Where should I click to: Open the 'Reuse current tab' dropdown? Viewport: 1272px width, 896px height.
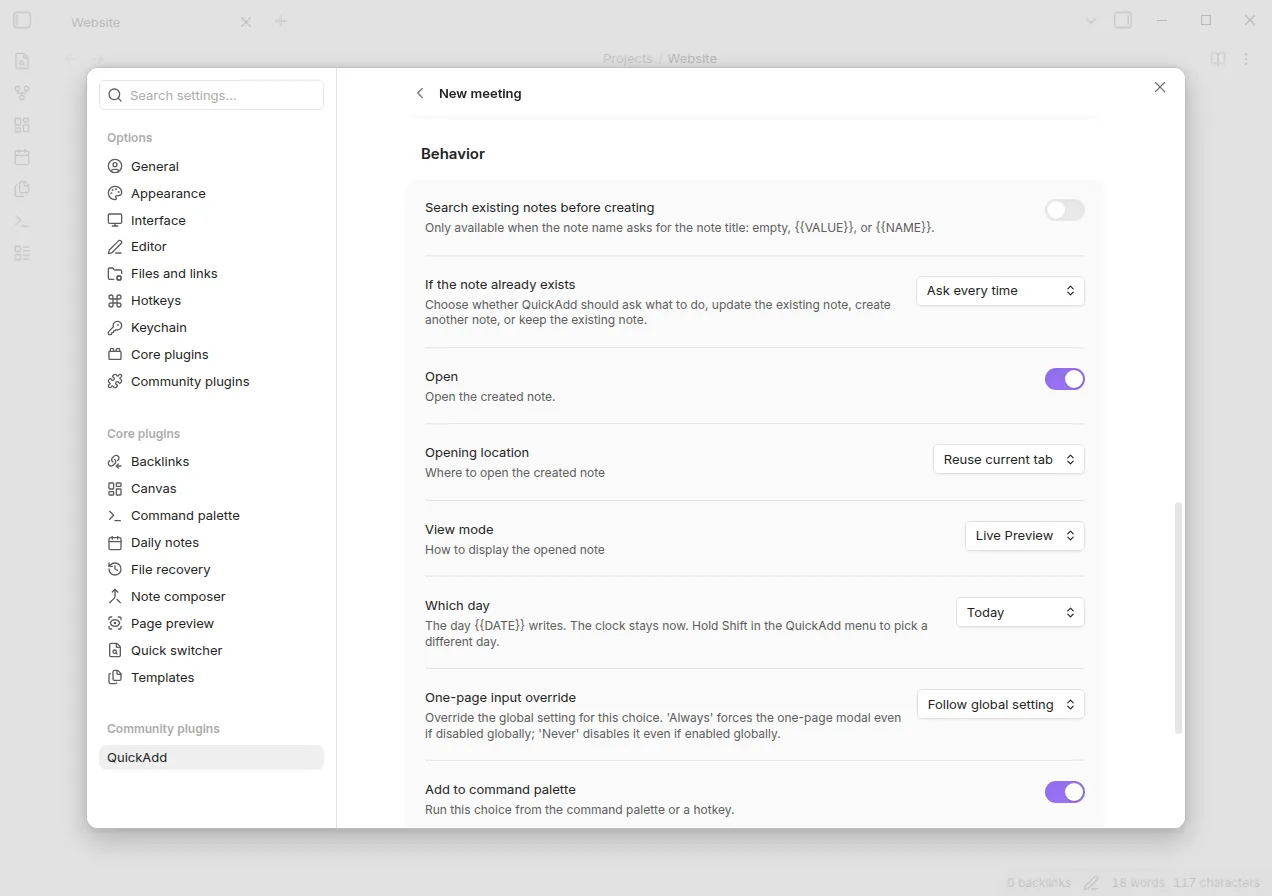coord(1009,460)
